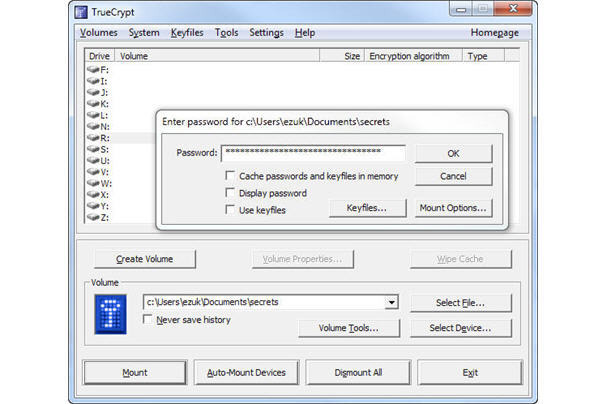Select drive X: icon in list

(x=93, y=194)
